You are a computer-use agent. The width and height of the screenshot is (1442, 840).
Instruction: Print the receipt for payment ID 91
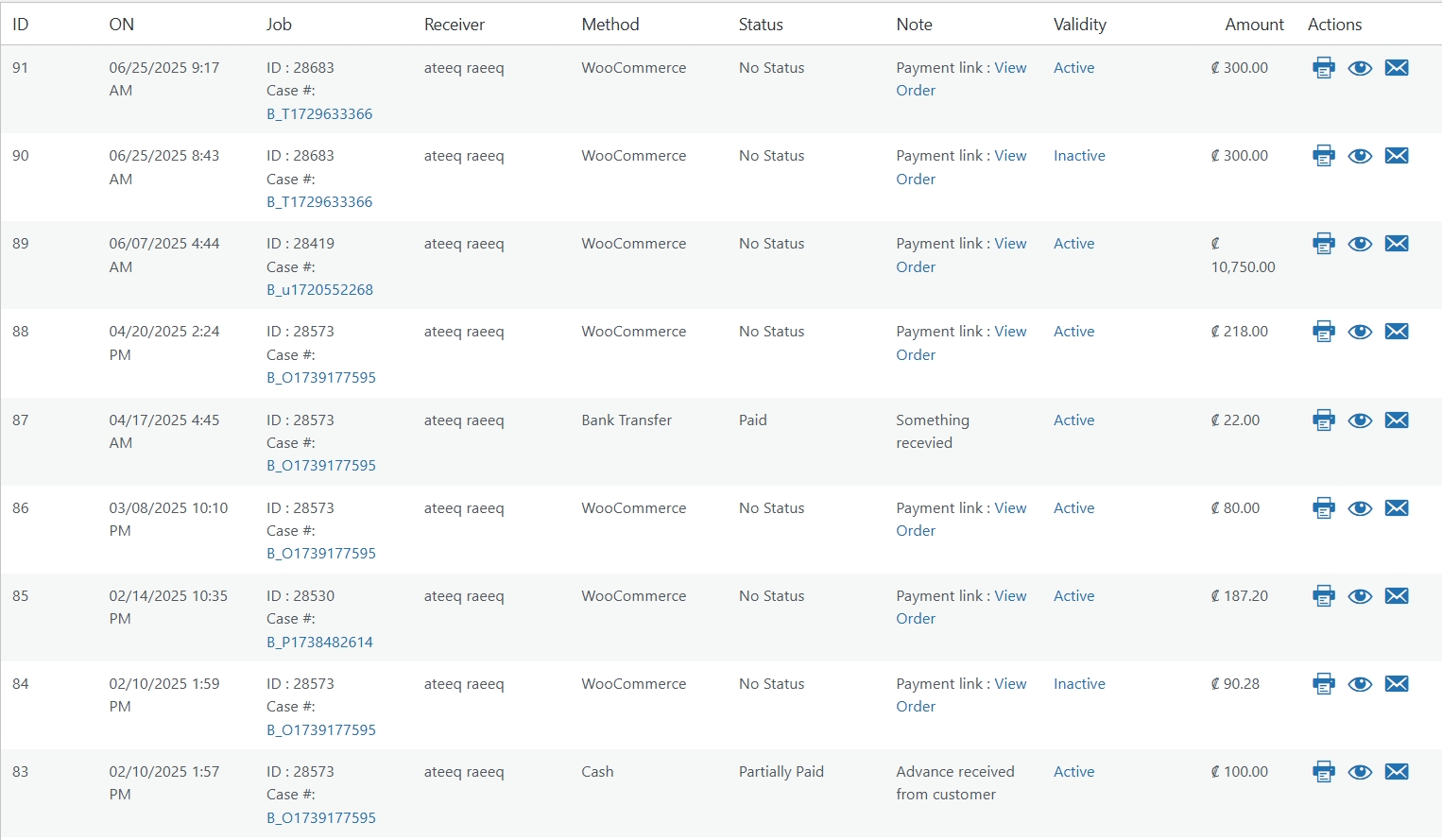[x=1323, y=68]
